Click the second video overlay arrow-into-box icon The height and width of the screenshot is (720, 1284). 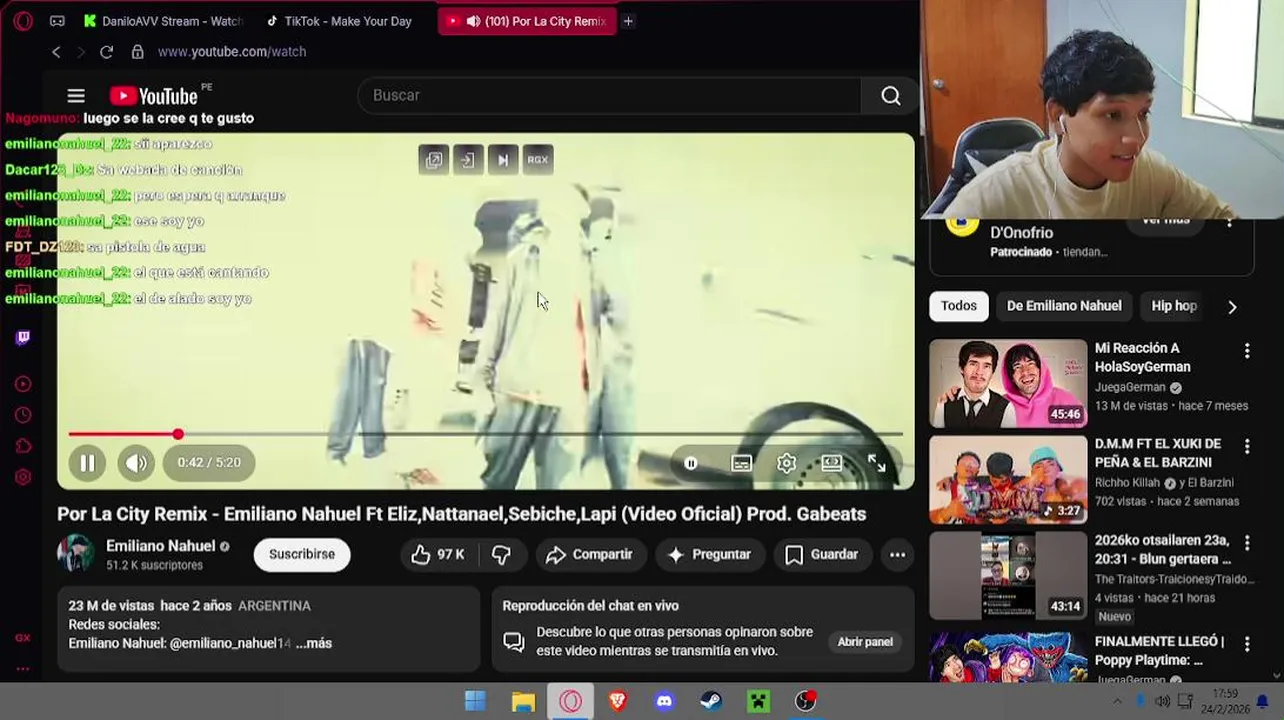[x=467, y=160]
